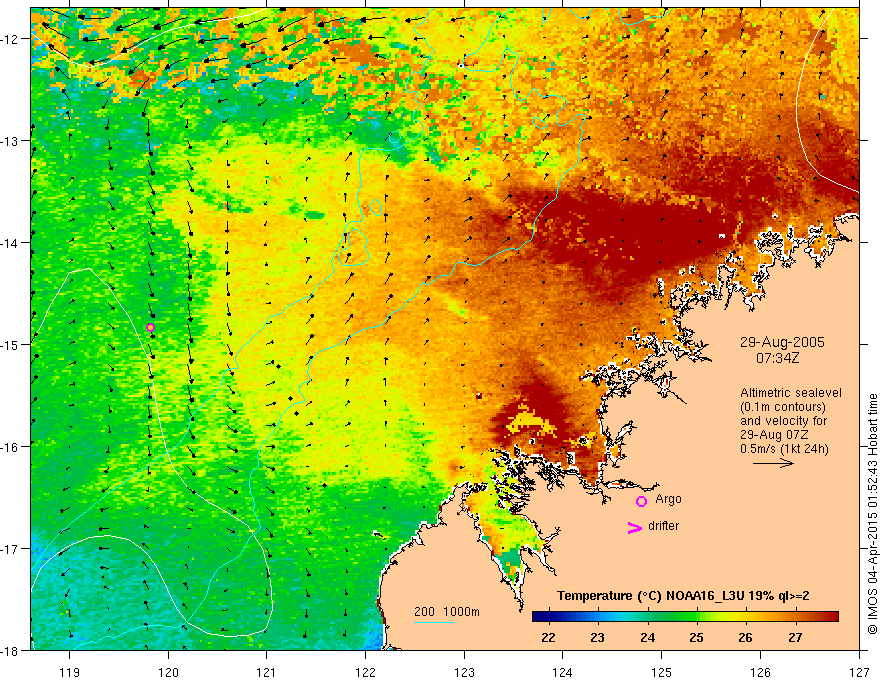Click the '29-Aug-2005' date text
Viewport: 880px width, 680px height.
point(782,342)
